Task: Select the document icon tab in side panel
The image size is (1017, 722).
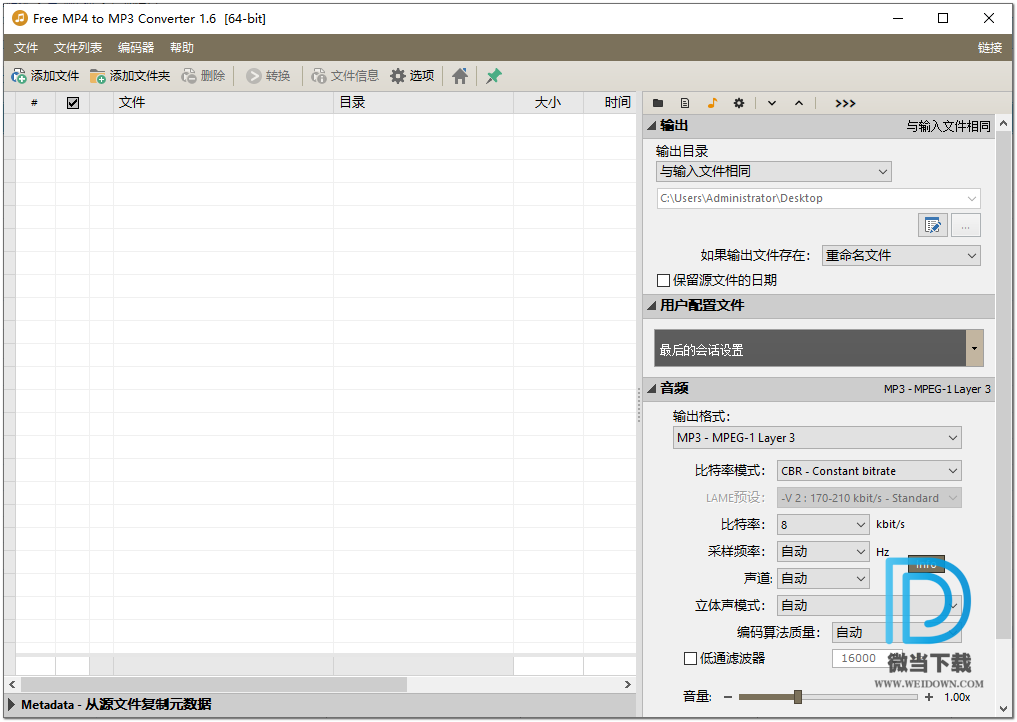Action: pyautogui.click(x=685, y=103)
